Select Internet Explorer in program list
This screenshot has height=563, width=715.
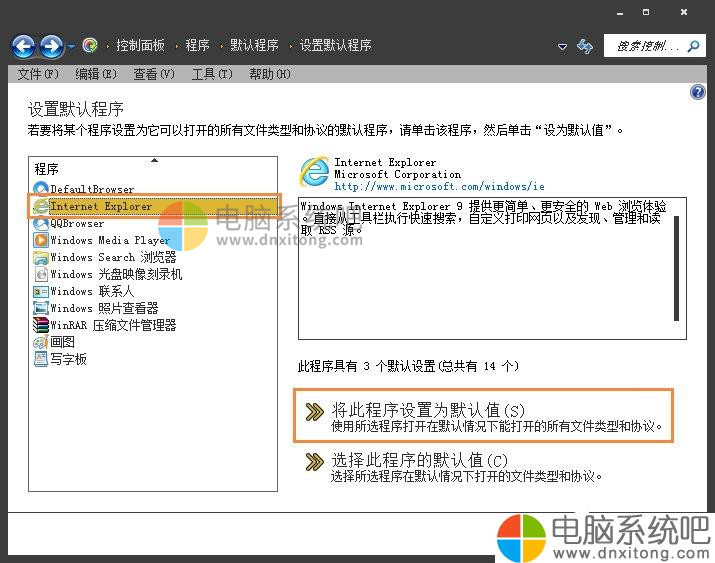tap(154, 206)
